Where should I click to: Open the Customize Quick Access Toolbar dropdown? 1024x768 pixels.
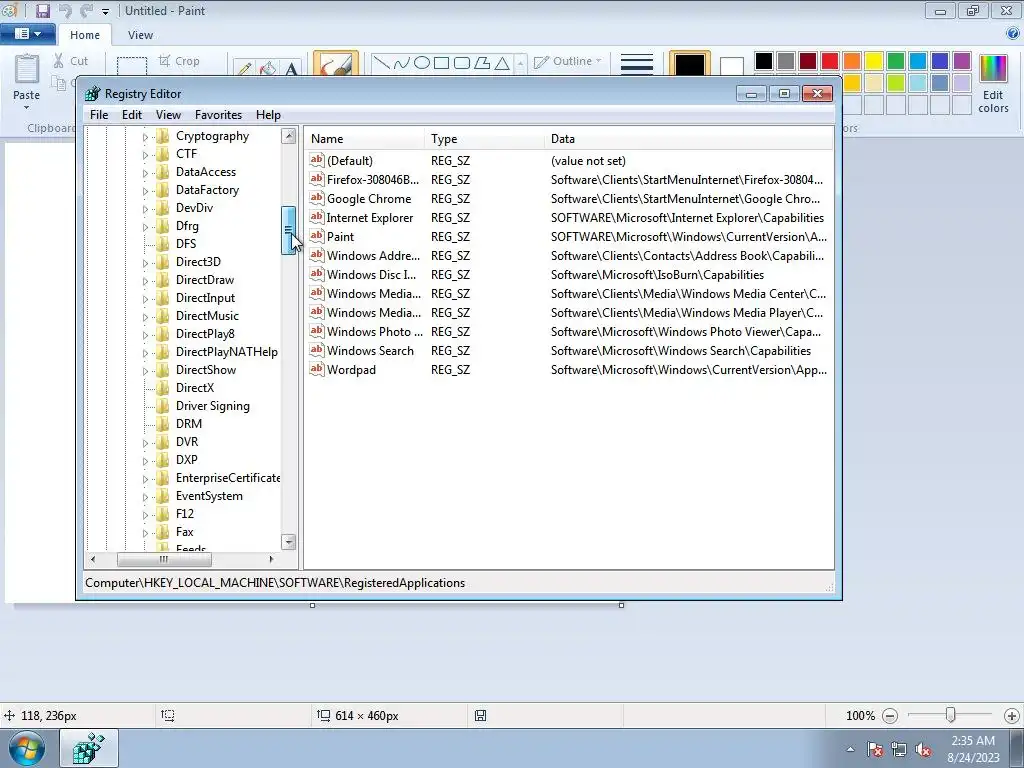(x=105, y=11)
